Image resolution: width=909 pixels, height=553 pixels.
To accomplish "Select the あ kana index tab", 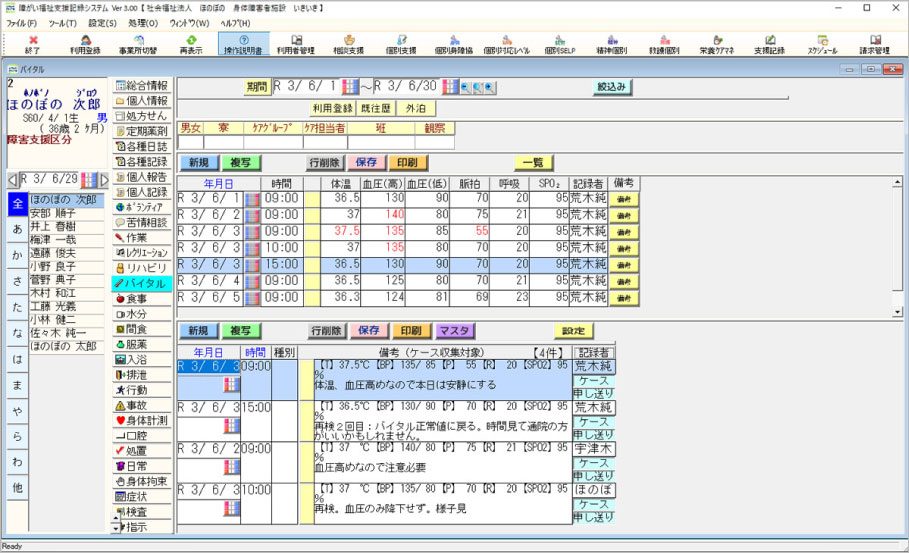I will tap(17, 229).
